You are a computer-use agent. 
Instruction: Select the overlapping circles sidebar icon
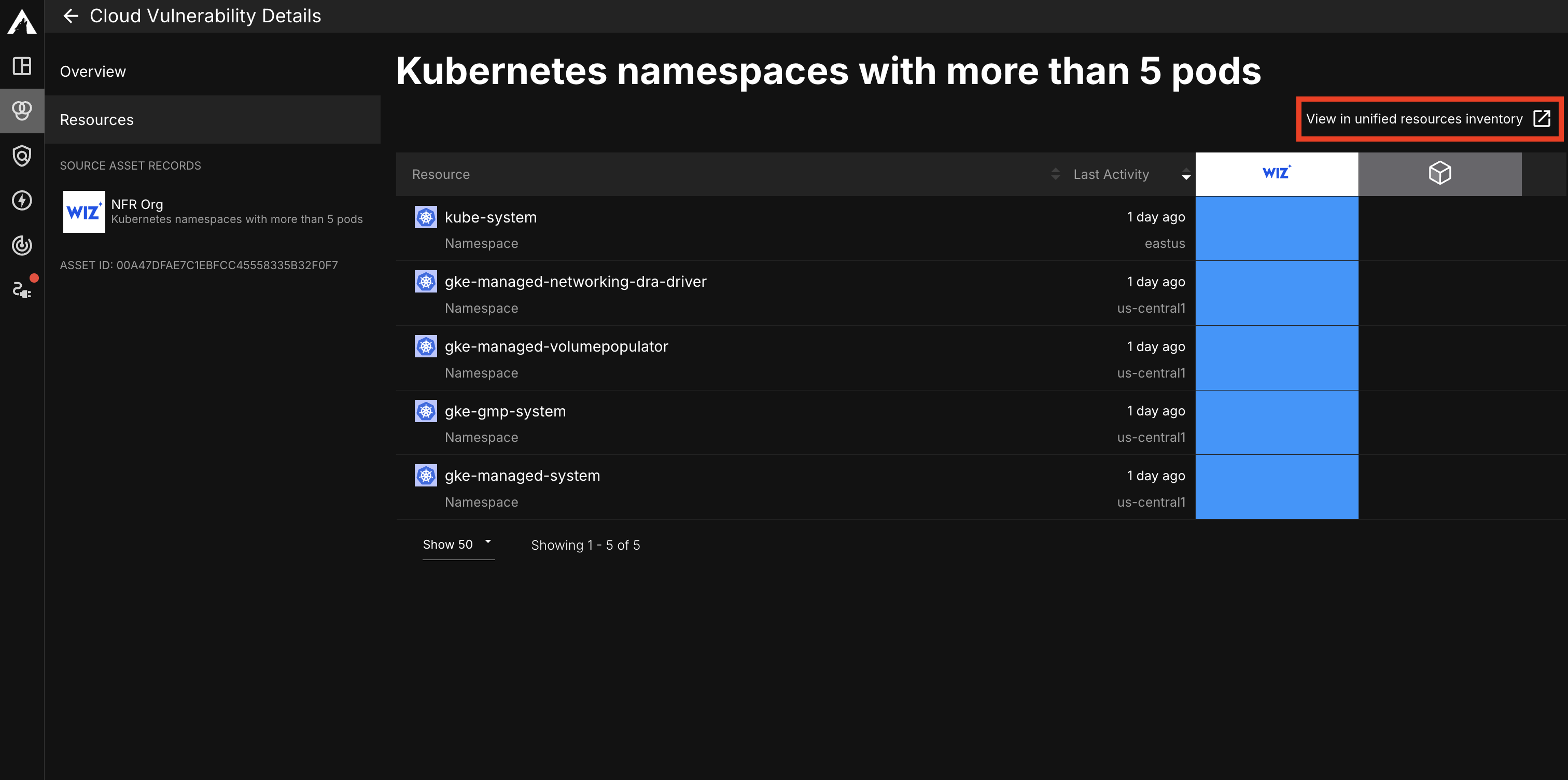[x=22, y=111]
